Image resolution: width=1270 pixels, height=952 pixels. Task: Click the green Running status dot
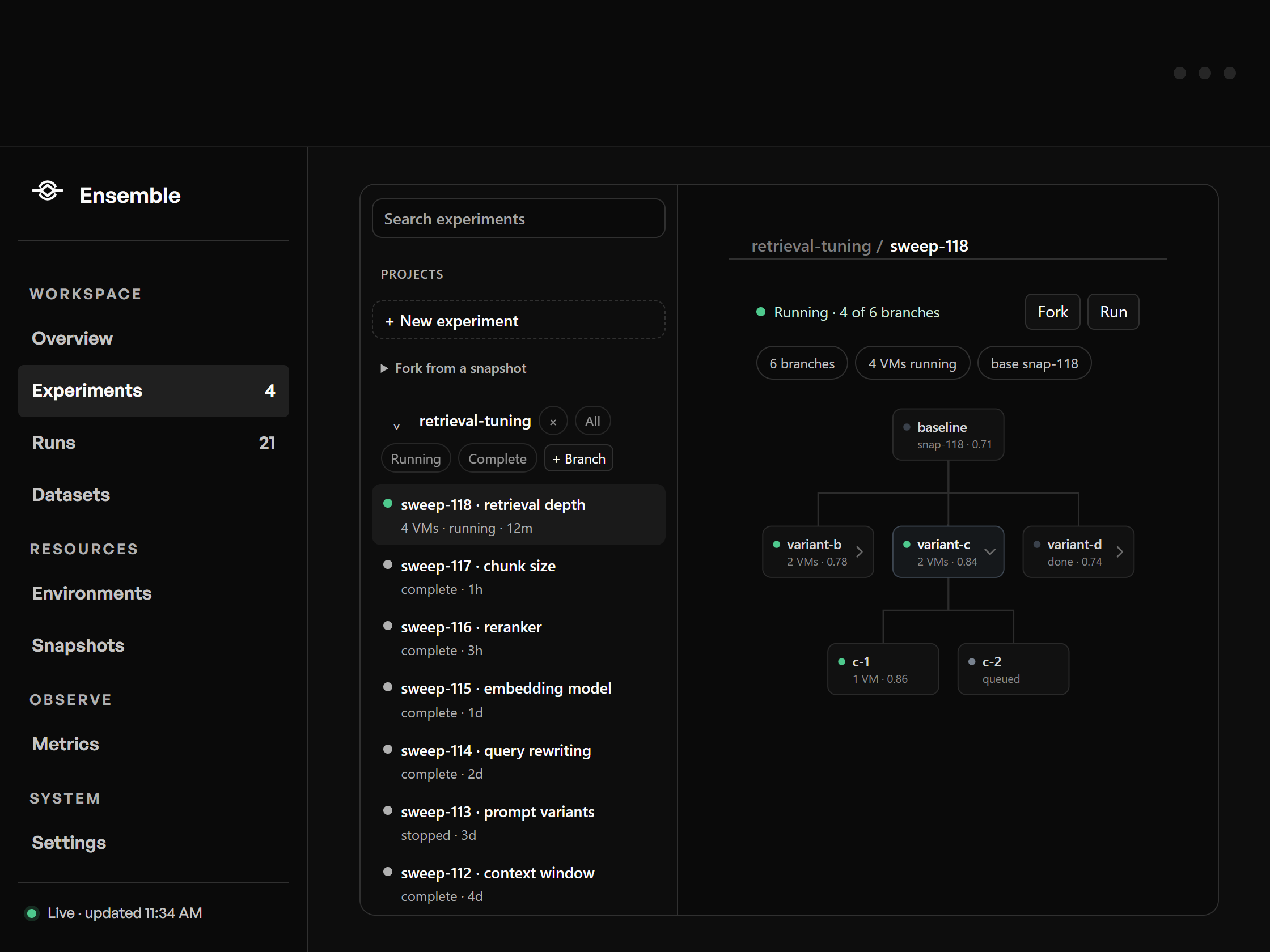[761, 312]
